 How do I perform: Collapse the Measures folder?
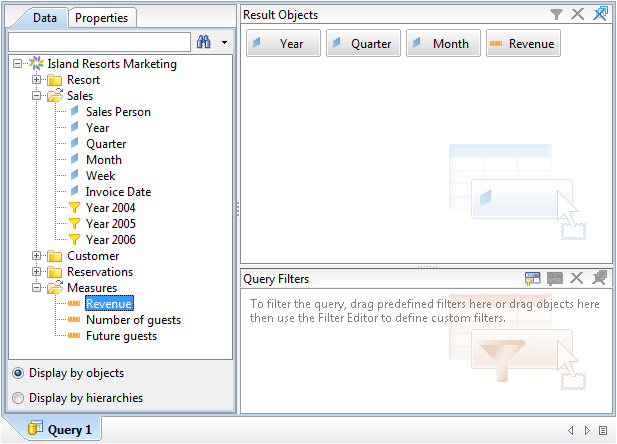coord(37,288)
